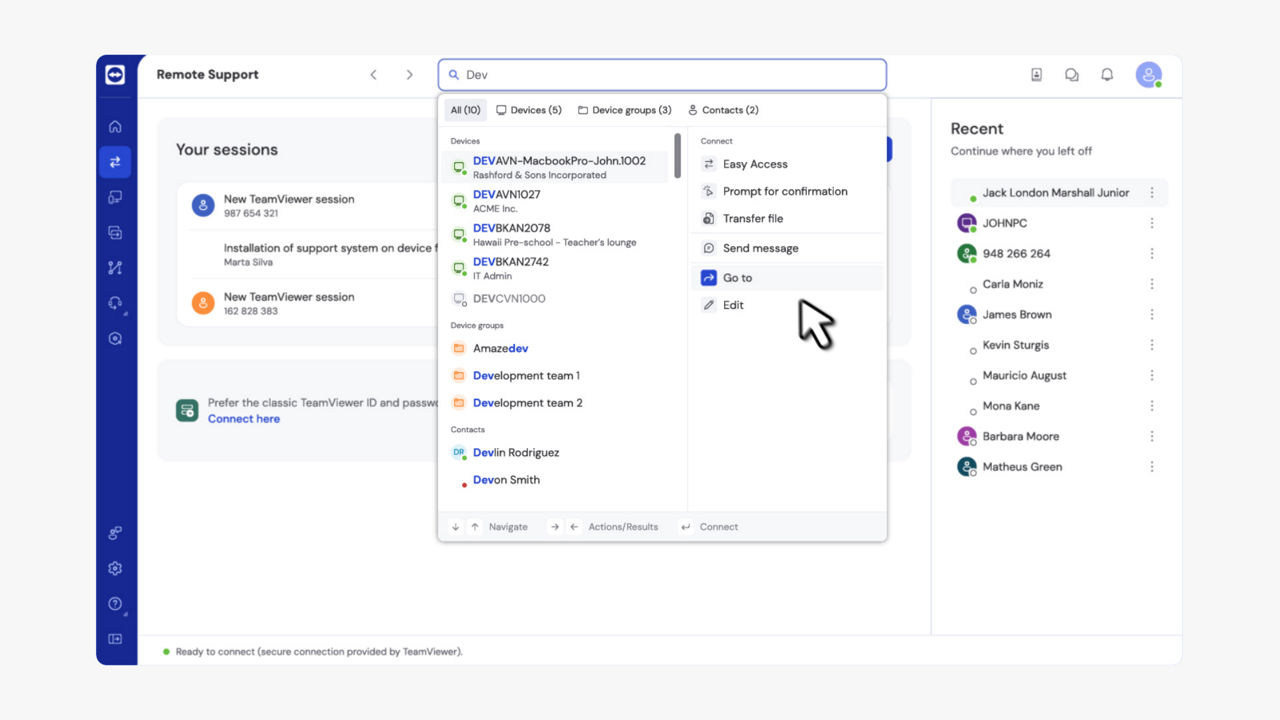Open Marta Silva installation session

(314, 255)
